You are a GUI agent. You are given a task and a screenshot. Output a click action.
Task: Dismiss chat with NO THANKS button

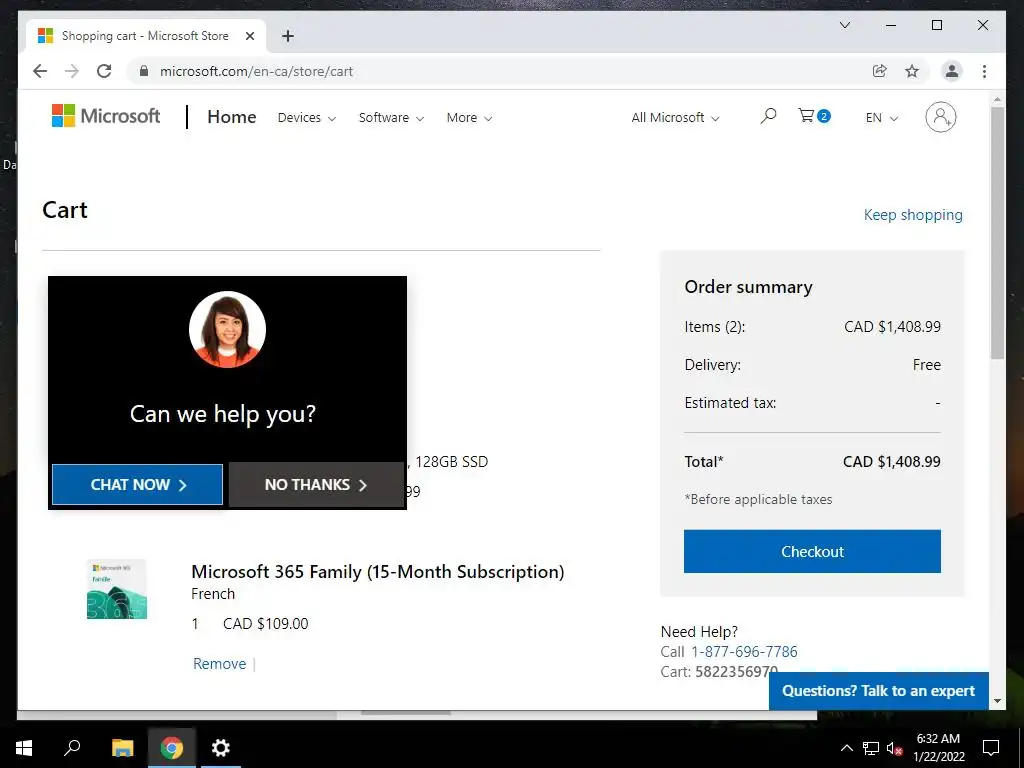tap(316, 485)
